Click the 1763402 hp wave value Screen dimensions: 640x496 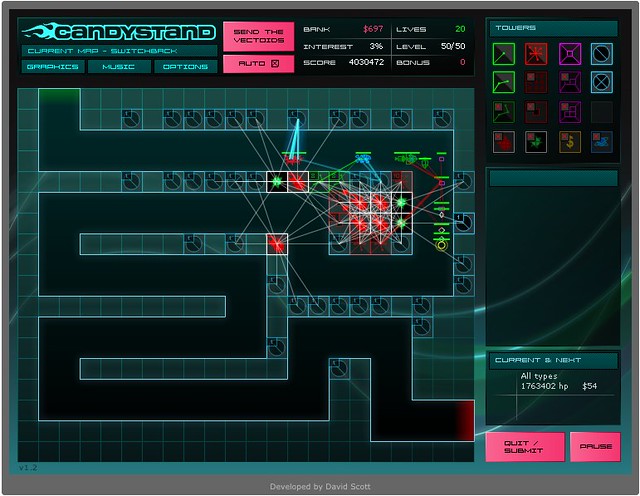[544, 386]
